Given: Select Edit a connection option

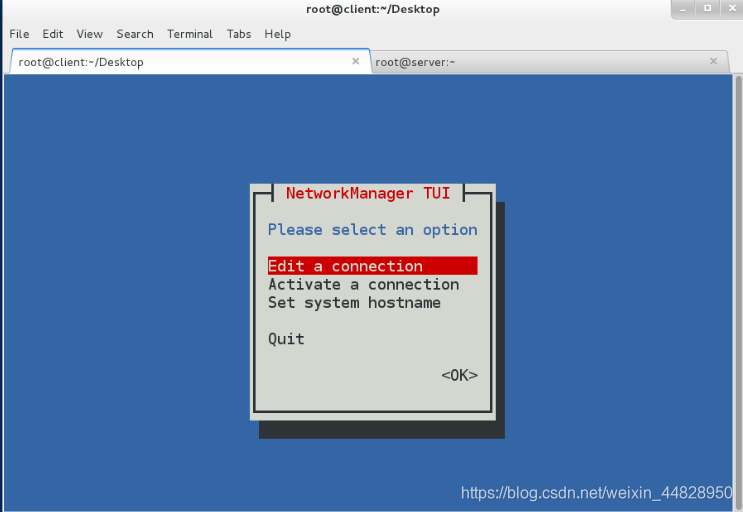Looking at the screenshot, I should tap(372, 266).
